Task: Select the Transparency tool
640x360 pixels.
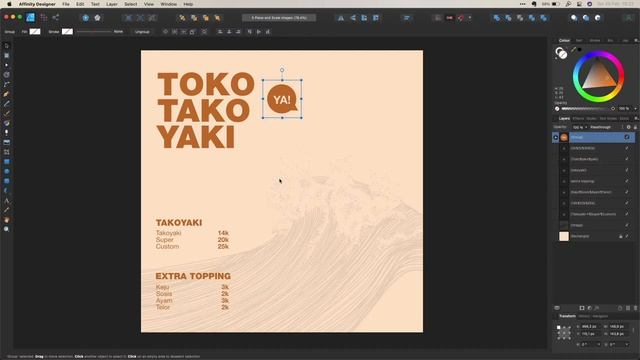Action: click(x=7, y=133)
